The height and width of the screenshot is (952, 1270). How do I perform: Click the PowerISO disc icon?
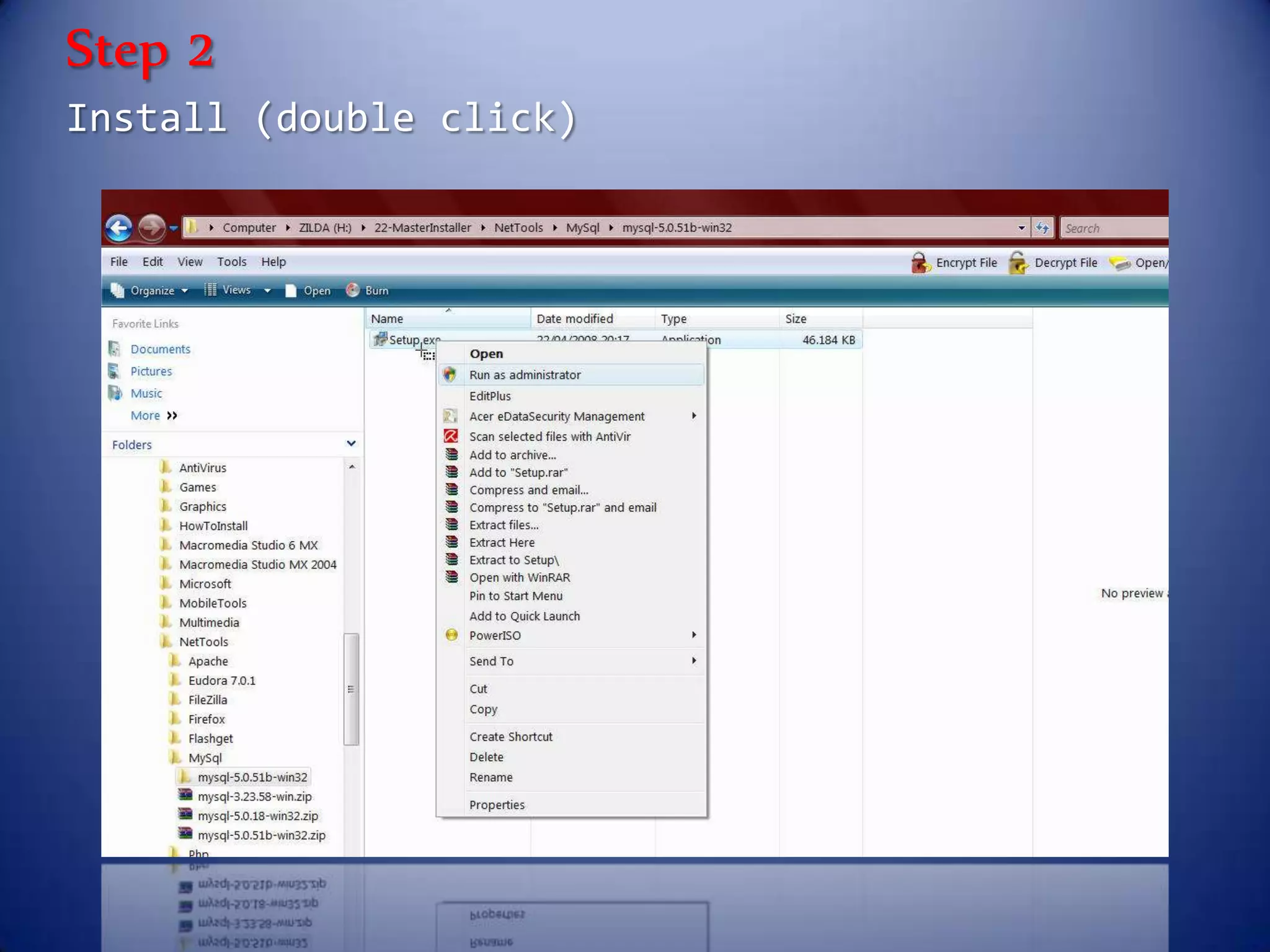coord(451,635)
